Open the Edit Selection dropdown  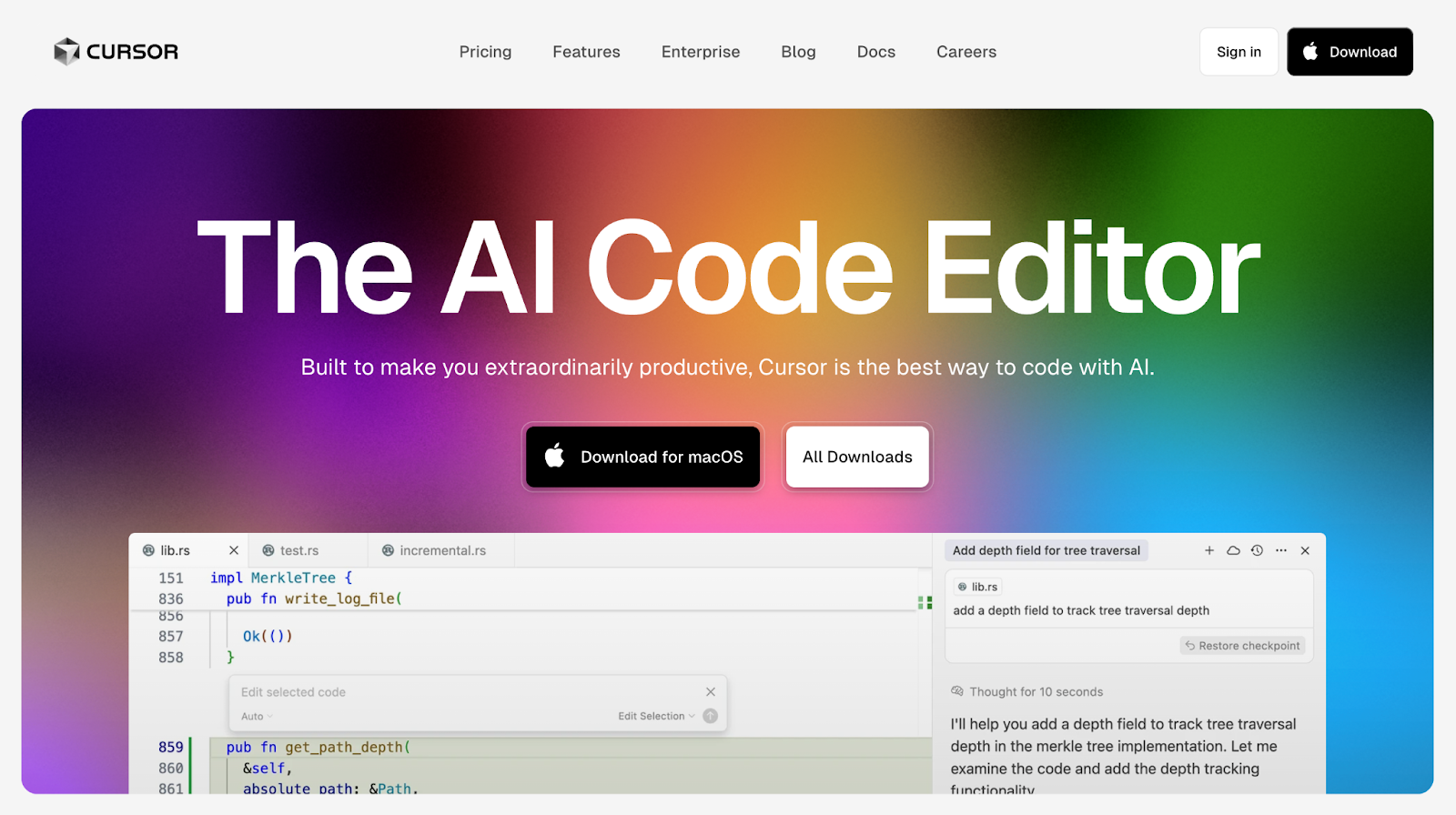coord(656,717)
